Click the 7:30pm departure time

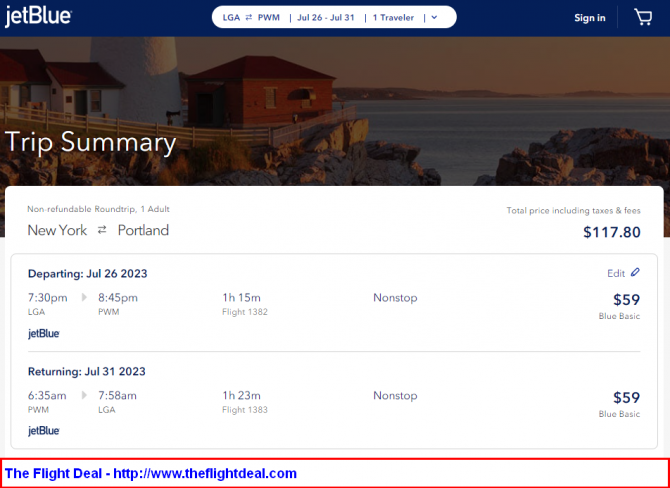(47, 297)
